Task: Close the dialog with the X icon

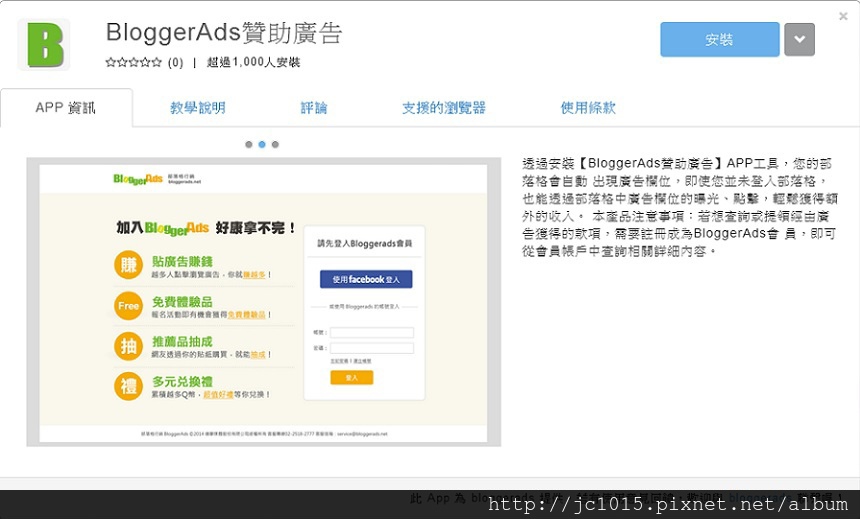Action: coord(844,16)
